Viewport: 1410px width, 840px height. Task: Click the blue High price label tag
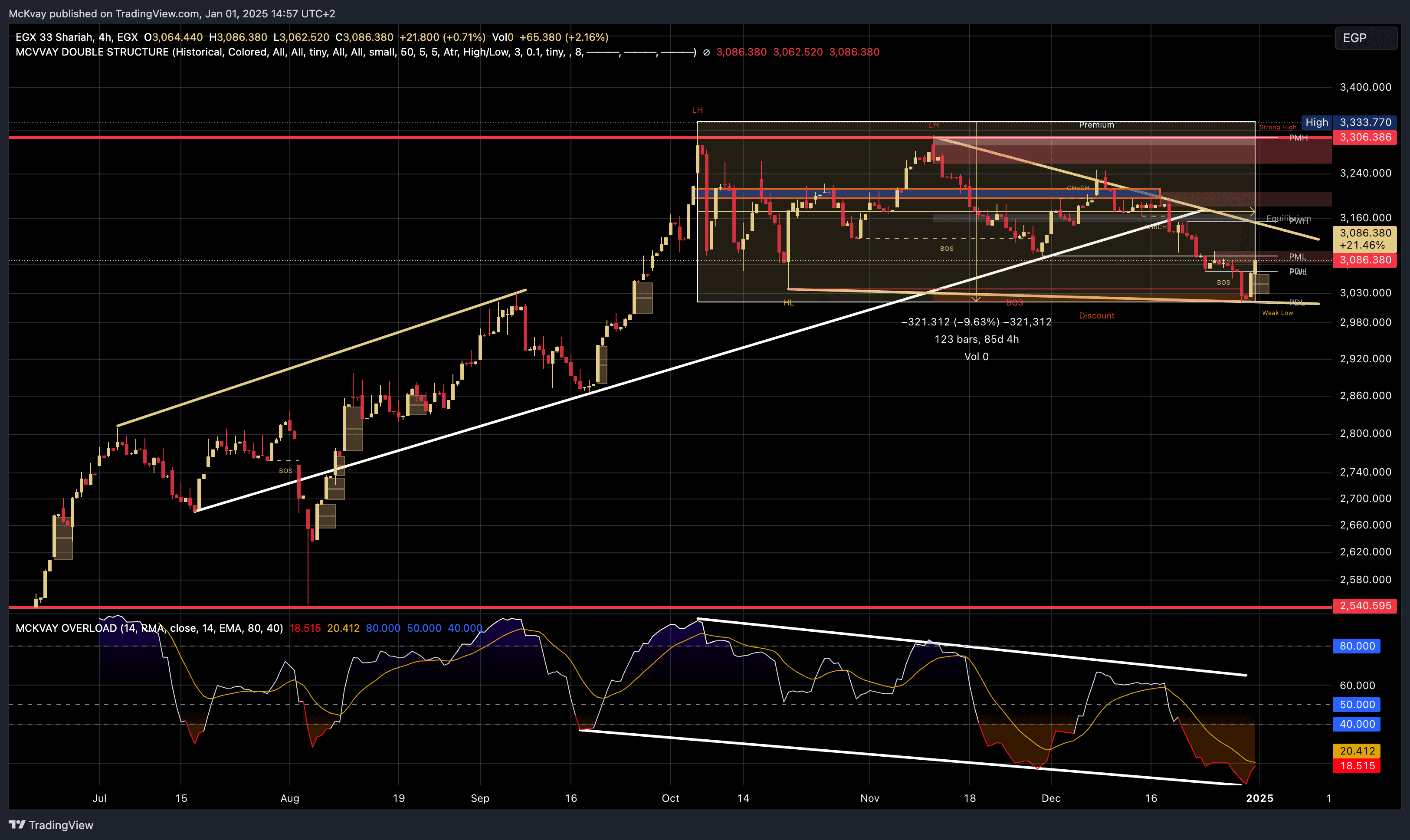(x=1316, y=122)
